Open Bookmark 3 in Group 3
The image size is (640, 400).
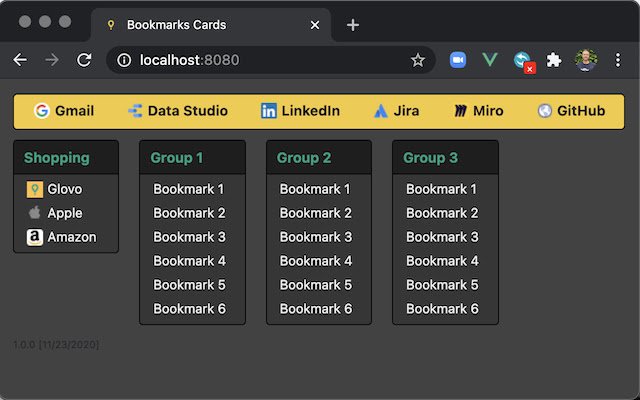[x=442, y=237]
